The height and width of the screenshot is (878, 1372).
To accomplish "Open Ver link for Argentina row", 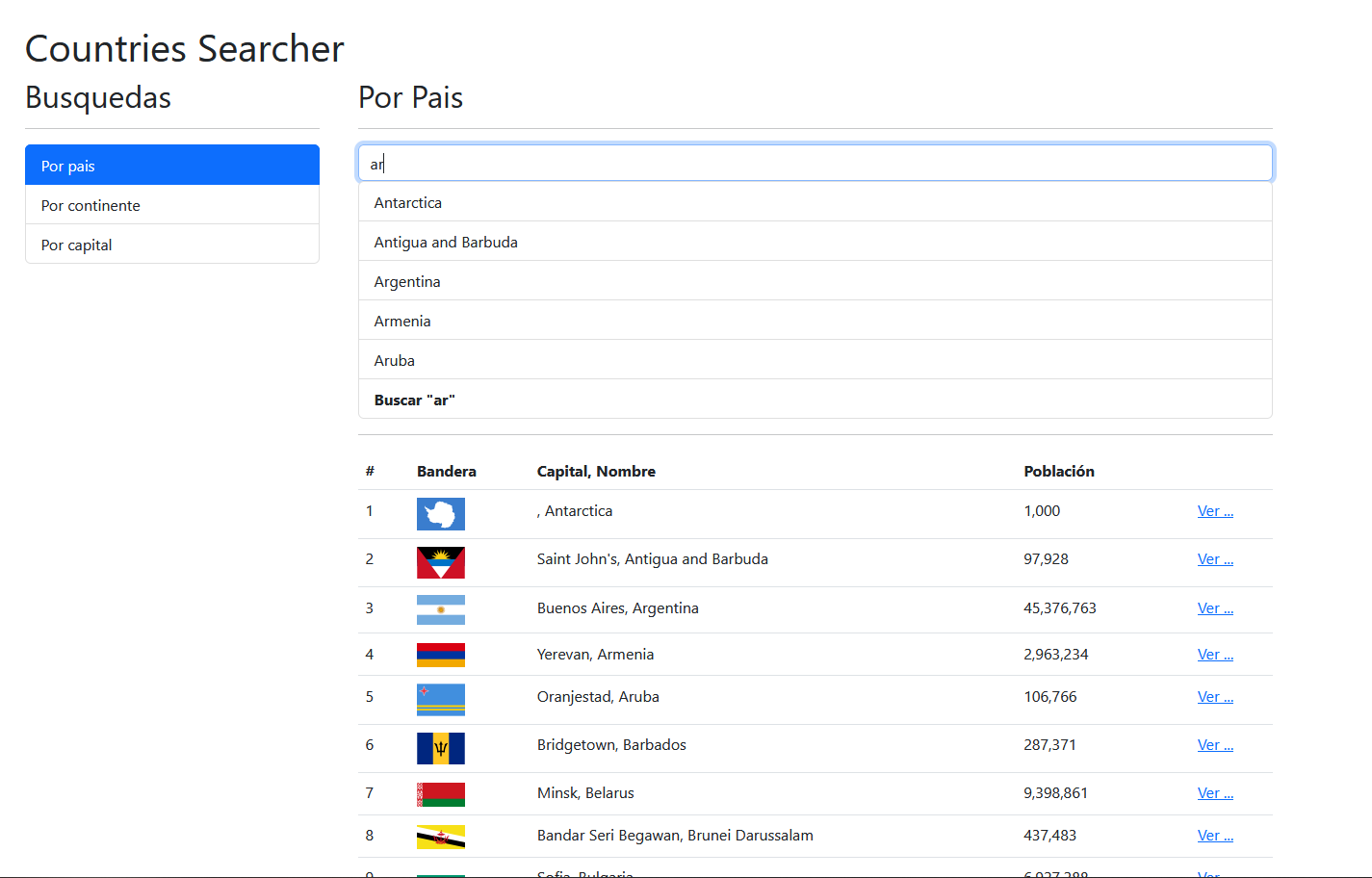I will [x=1215, y=608].
